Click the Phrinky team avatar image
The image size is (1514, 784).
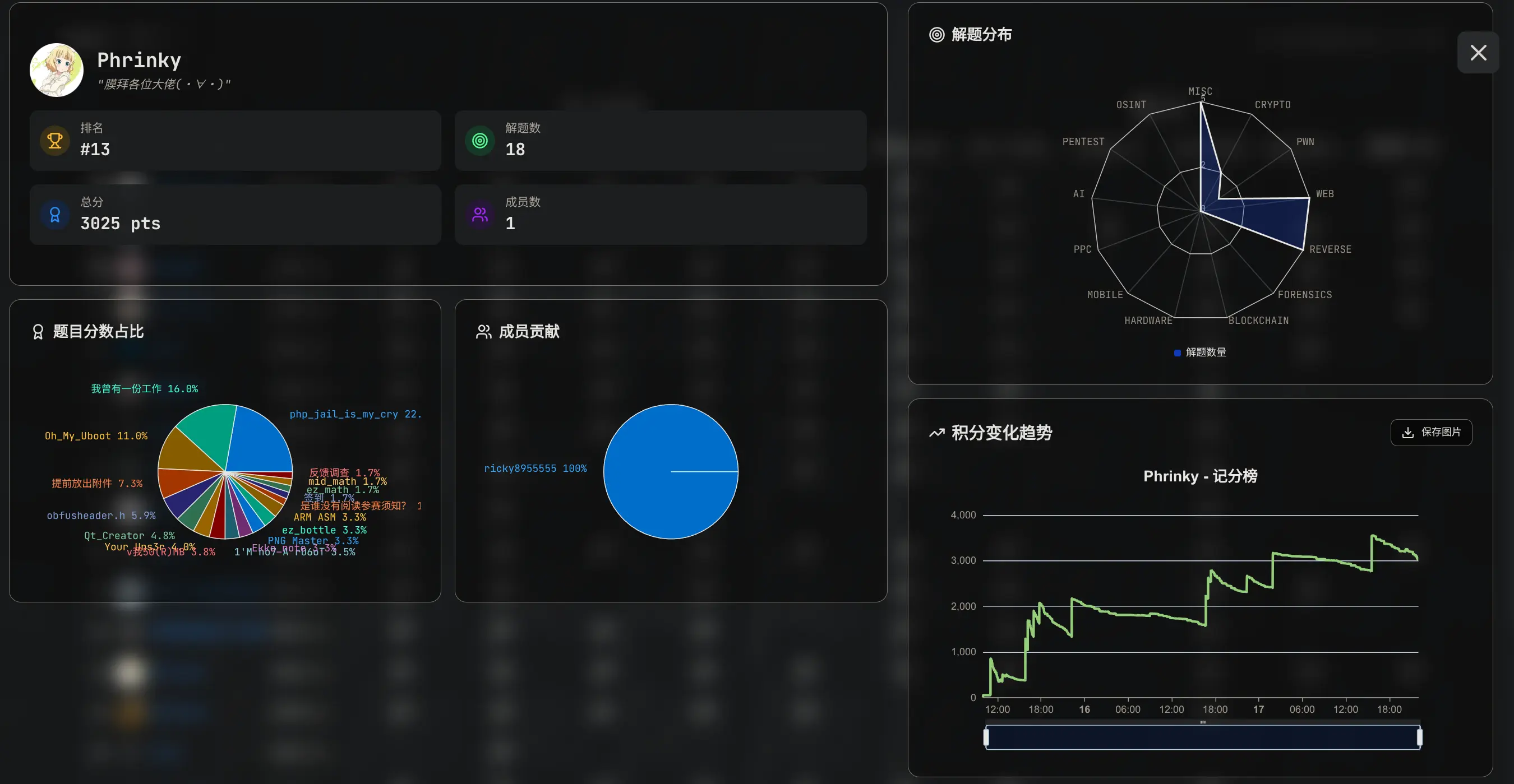57,70
